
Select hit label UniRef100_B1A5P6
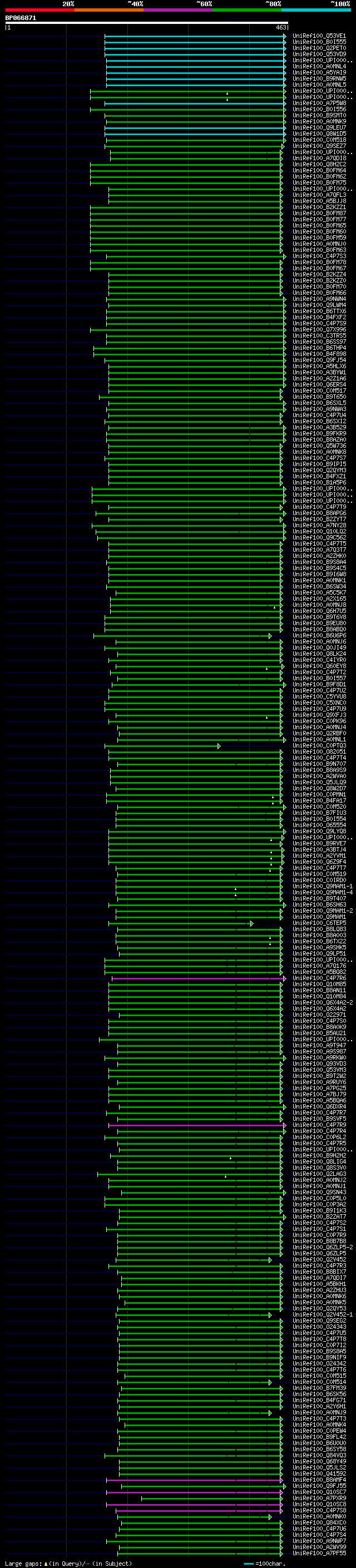coord(319,483)
